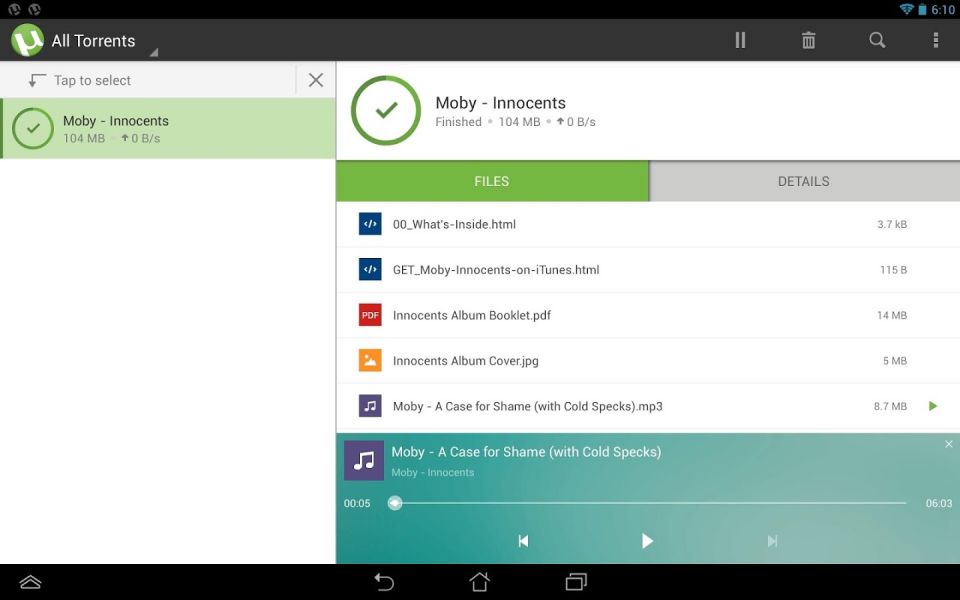The height and width of the screenshot is (600, 960).
Task: Skip to the previous track in the player
Action: [x=523, y=541]
